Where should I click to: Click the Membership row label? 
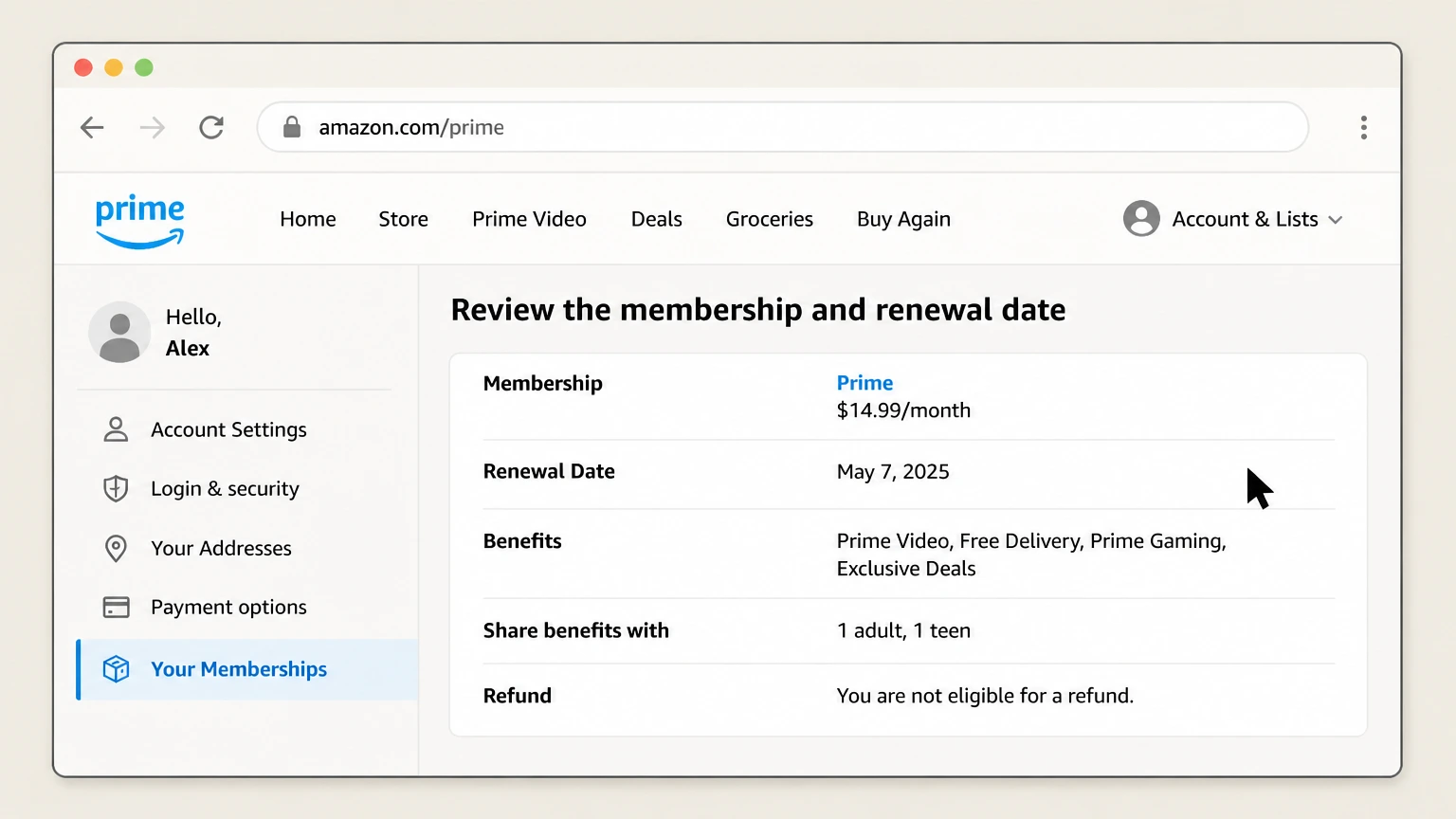(x=543, y=384)
